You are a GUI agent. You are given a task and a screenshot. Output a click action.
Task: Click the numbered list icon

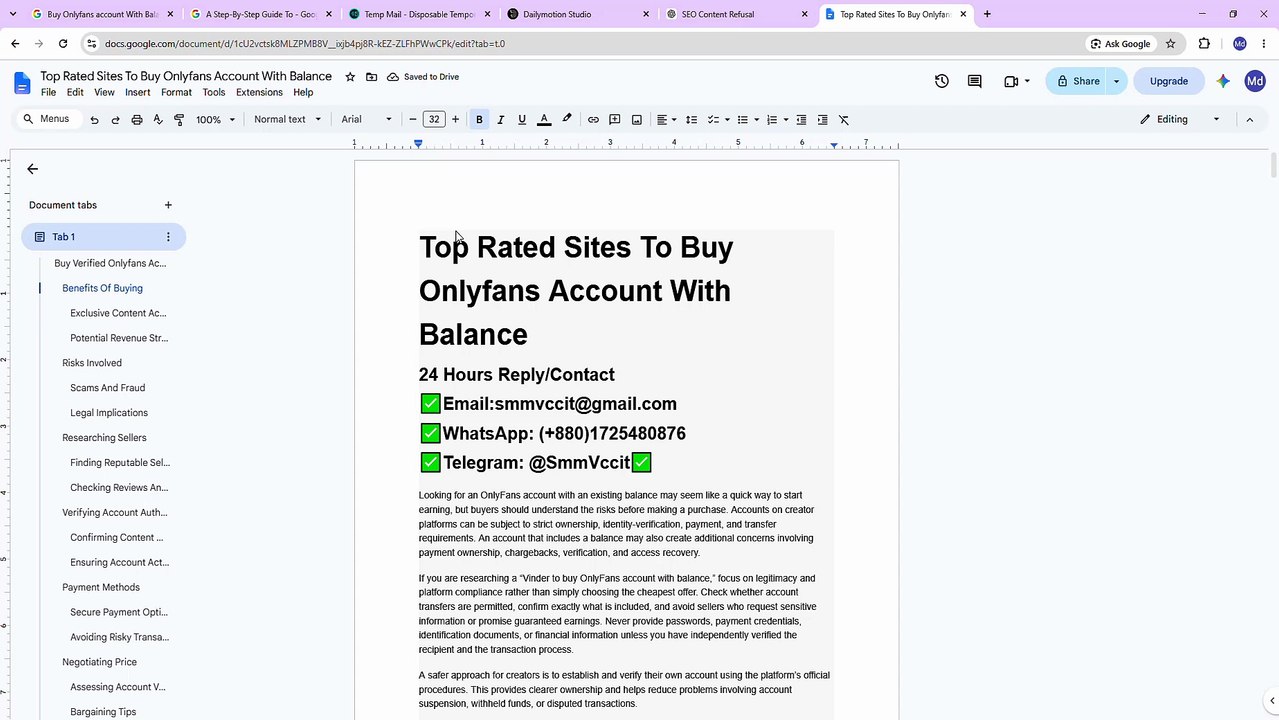[772, 120]
